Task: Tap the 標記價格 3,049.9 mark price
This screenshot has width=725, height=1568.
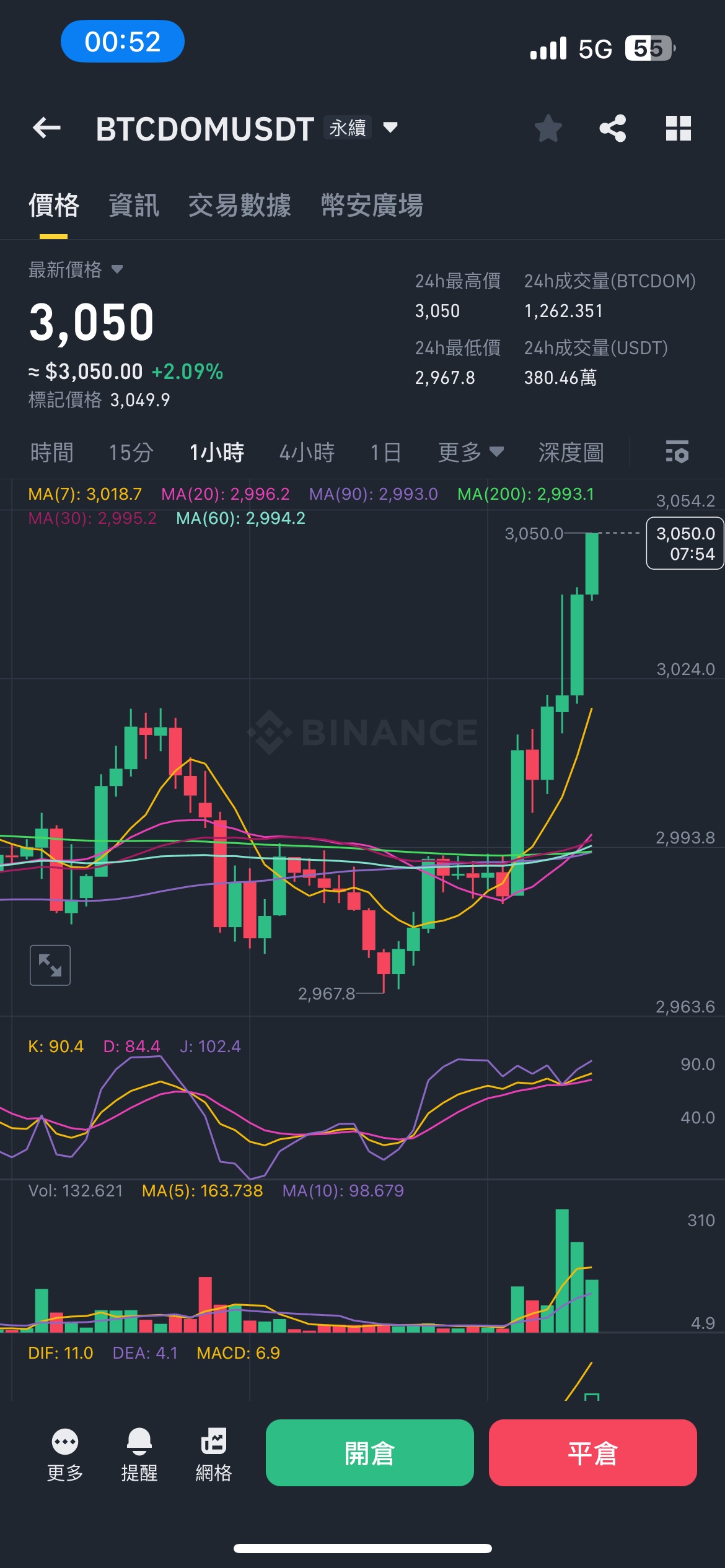Action: [x=99, y=400]
